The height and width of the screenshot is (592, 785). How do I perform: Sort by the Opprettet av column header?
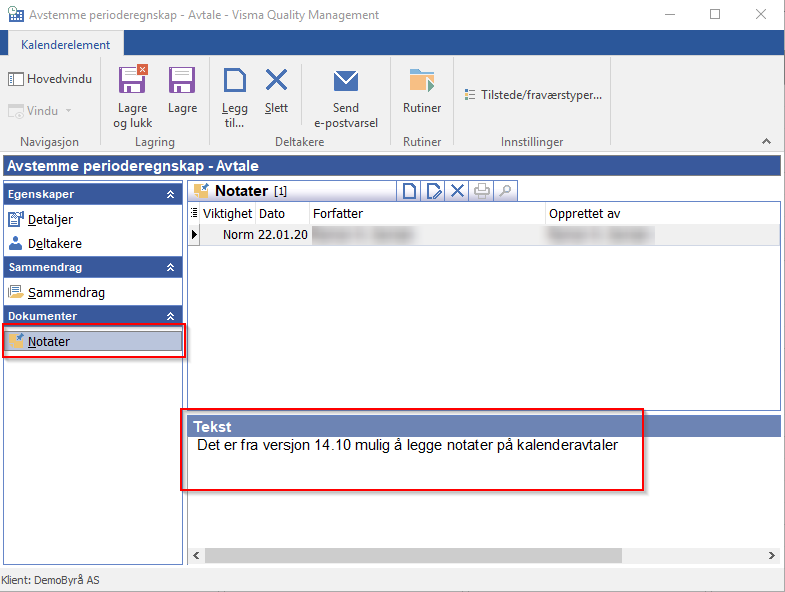(662, 213)
